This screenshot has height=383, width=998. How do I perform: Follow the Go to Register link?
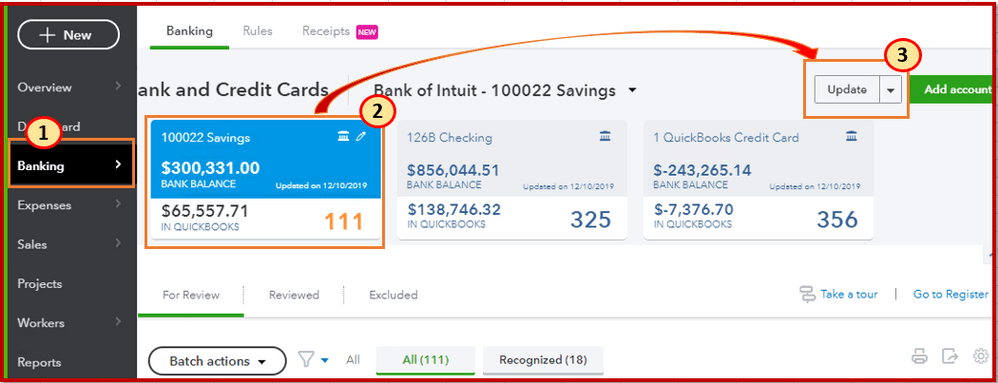tap(950, 295)
